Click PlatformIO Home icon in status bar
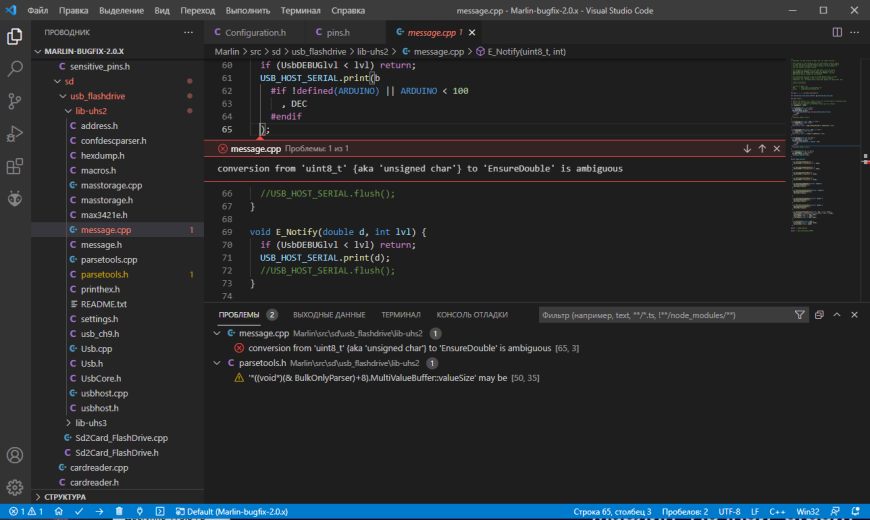Screen dimensions: 870x520 pos(59,512)
